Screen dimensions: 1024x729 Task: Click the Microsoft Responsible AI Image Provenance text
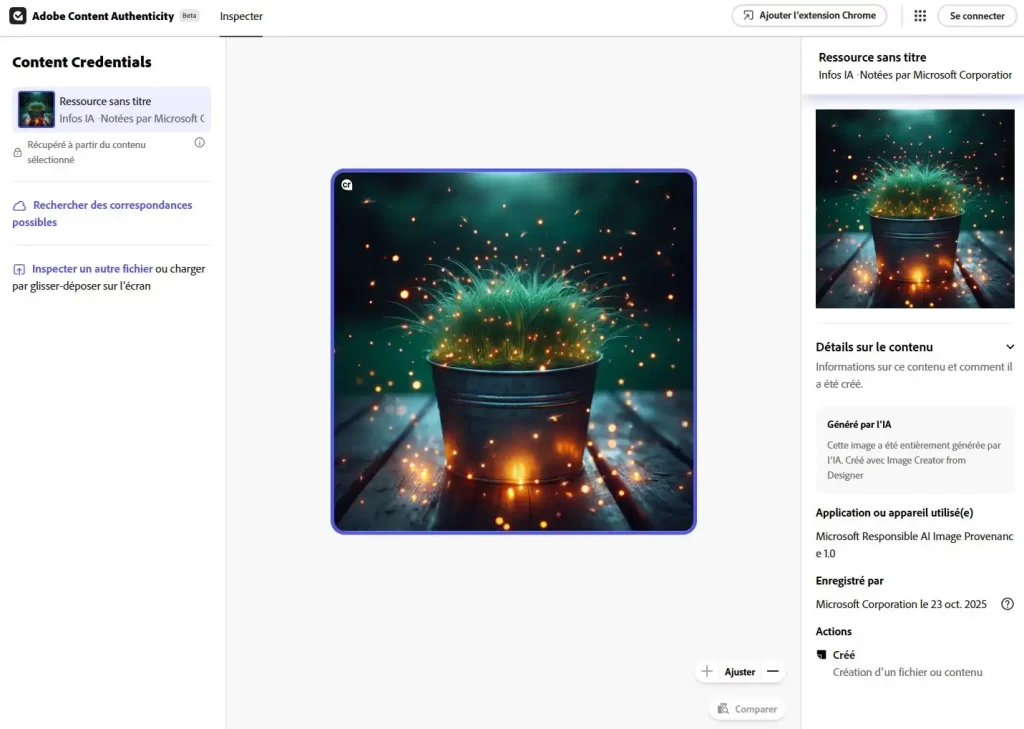click(914, 545)
